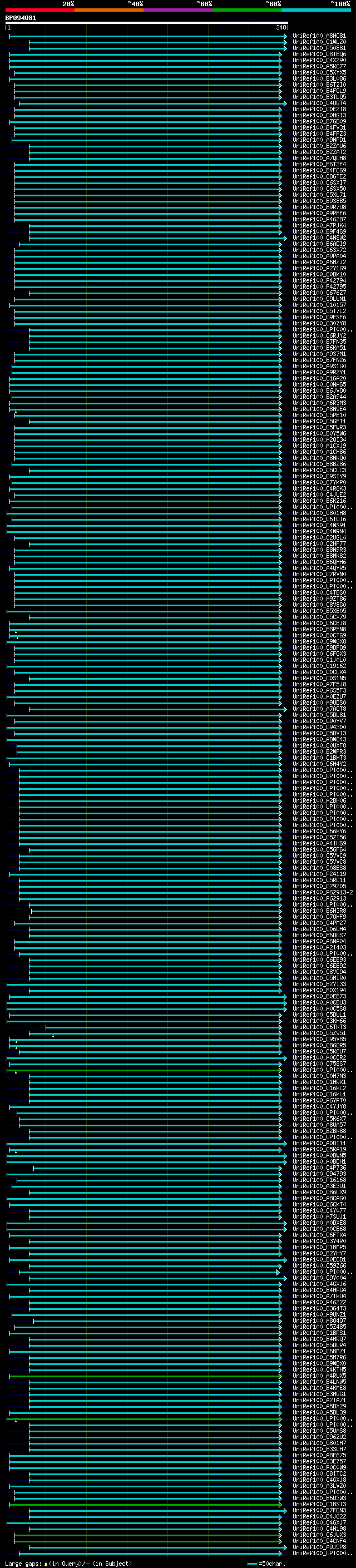Select the UniRef100_Q5Z951 hit label
The height and width of the screenshot is (1568, 356).
(319, 1033)
